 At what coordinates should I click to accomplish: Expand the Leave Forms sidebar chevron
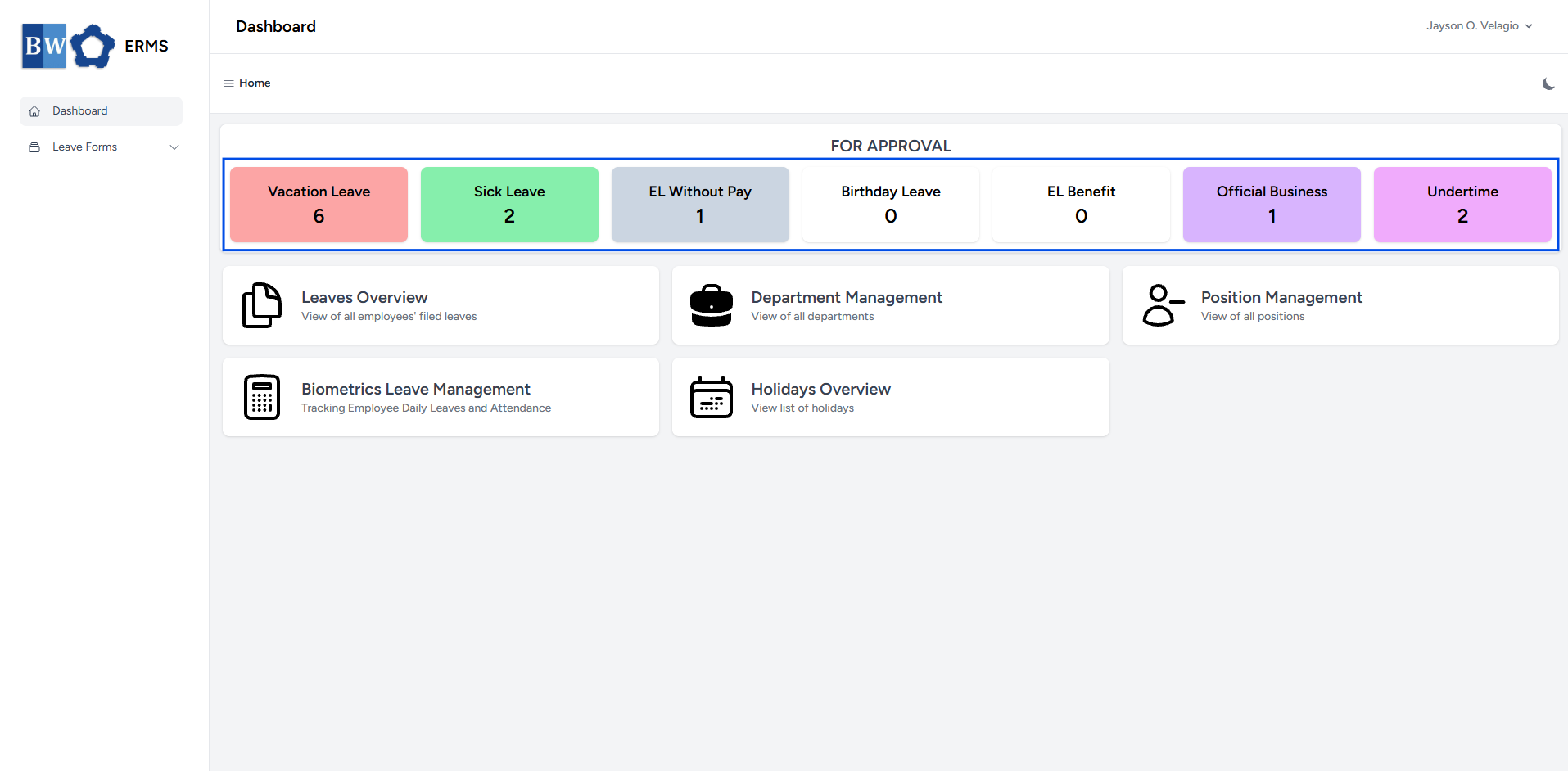coord(174,147)
